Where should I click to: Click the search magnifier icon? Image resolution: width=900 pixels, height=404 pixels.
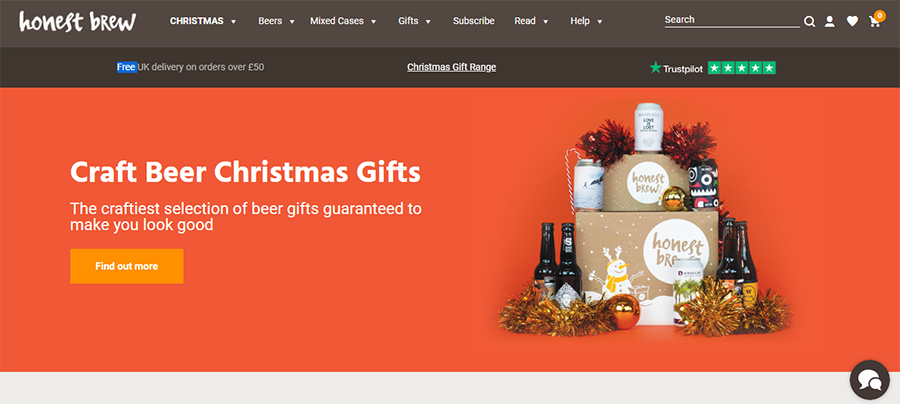coord(809,22)
